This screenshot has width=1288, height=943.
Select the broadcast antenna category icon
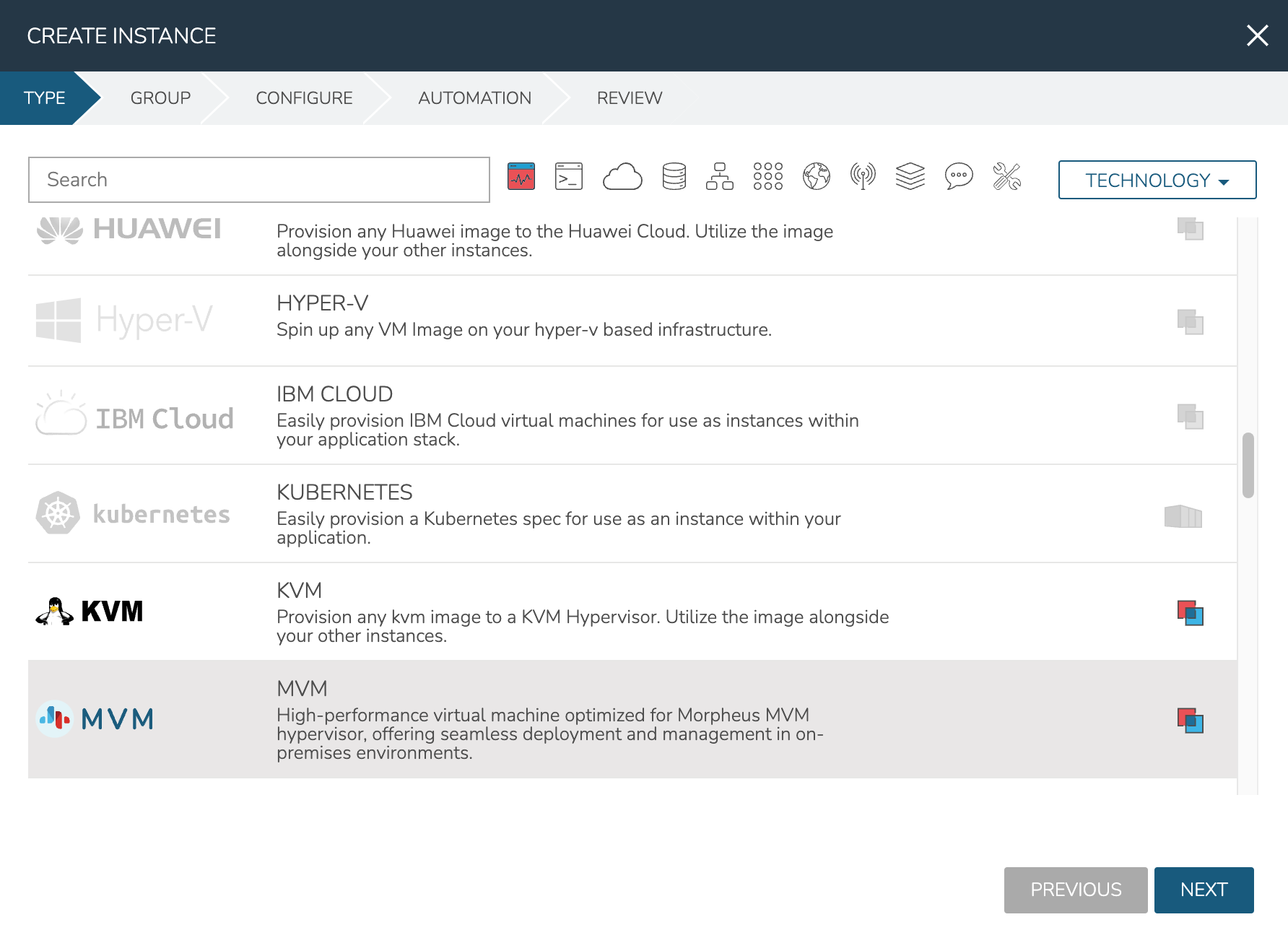[863, 177]
